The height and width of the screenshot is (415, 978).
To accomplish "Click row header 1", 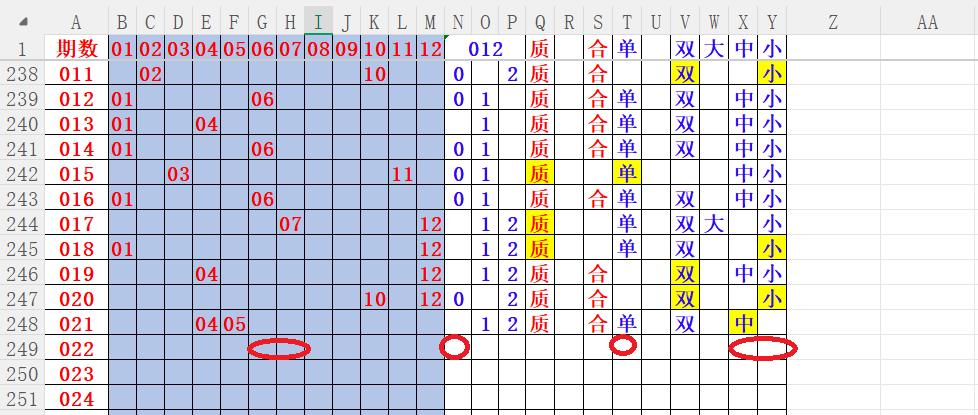I will [x=22, y=48].
